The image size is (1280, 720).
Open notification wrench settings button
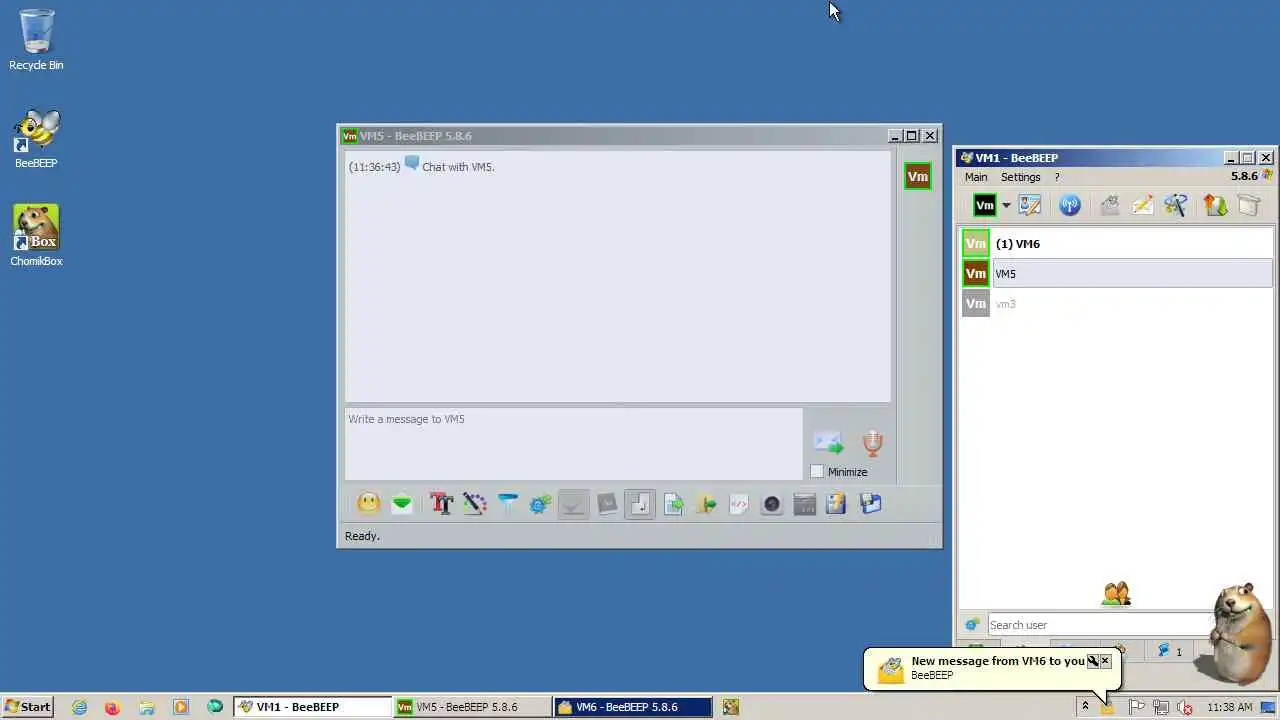(x=1093, y=661)
